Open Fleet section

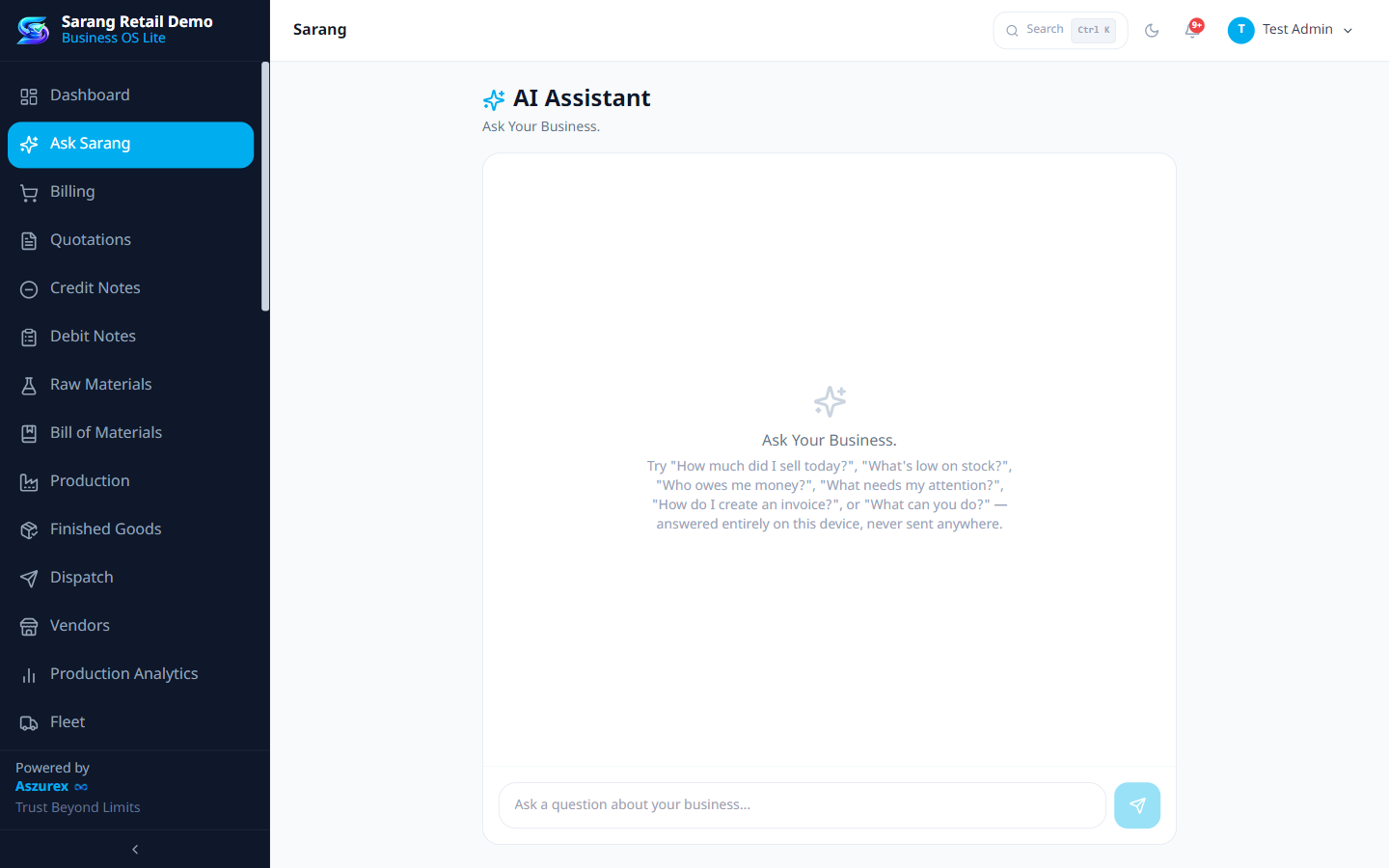130,722
